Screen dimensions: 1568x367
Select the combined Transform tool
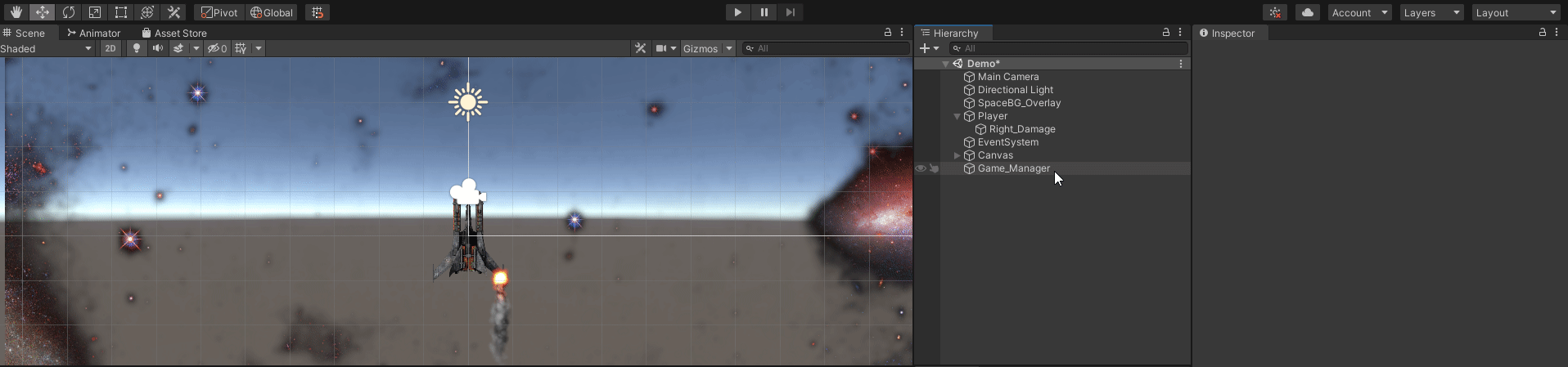146,12
